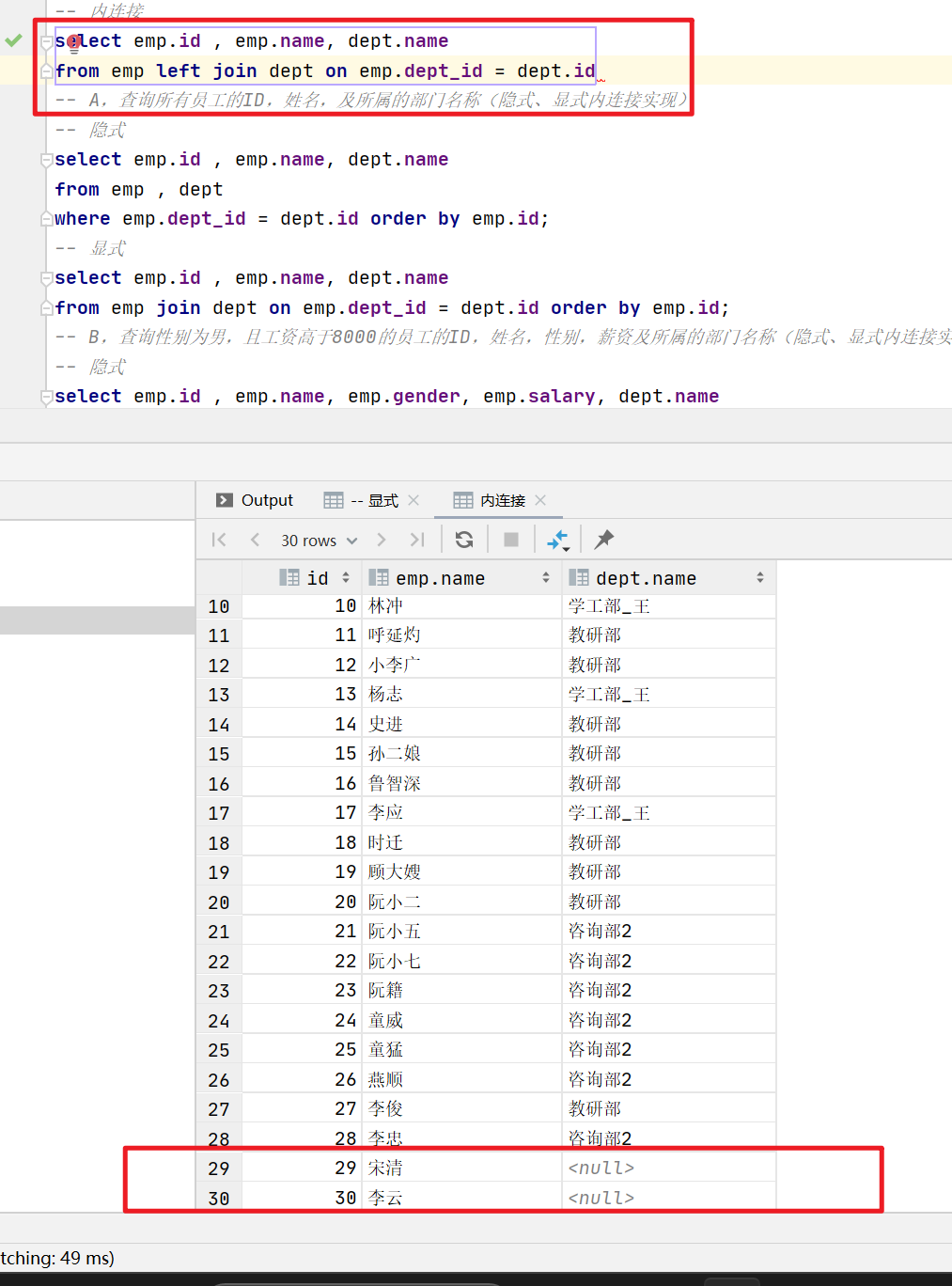Go to previous page of results
The width and height of the screenshot is (952, 1286).
(x=255, y=540)
